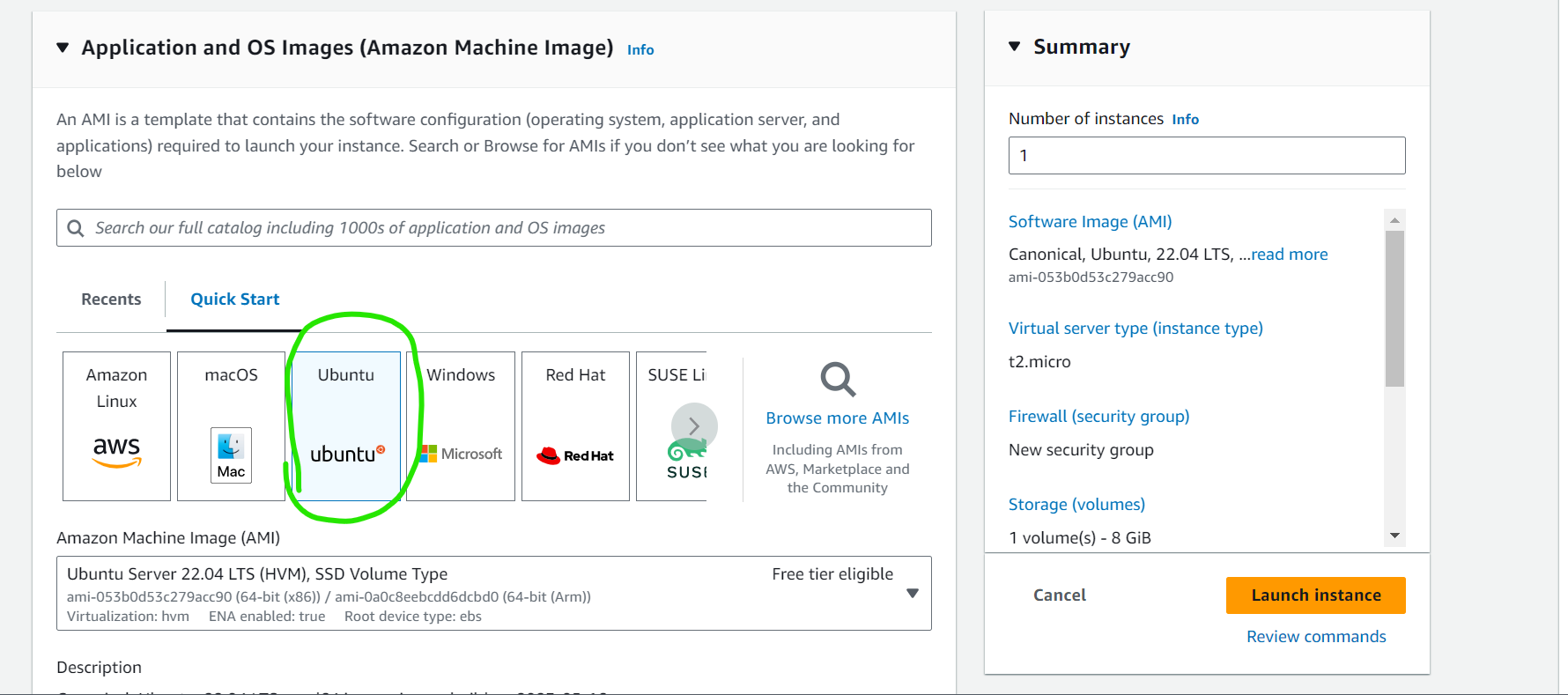Switch to the Quick Start tab
Viewport: 1568px width, 695px height.
click(235, 299)
